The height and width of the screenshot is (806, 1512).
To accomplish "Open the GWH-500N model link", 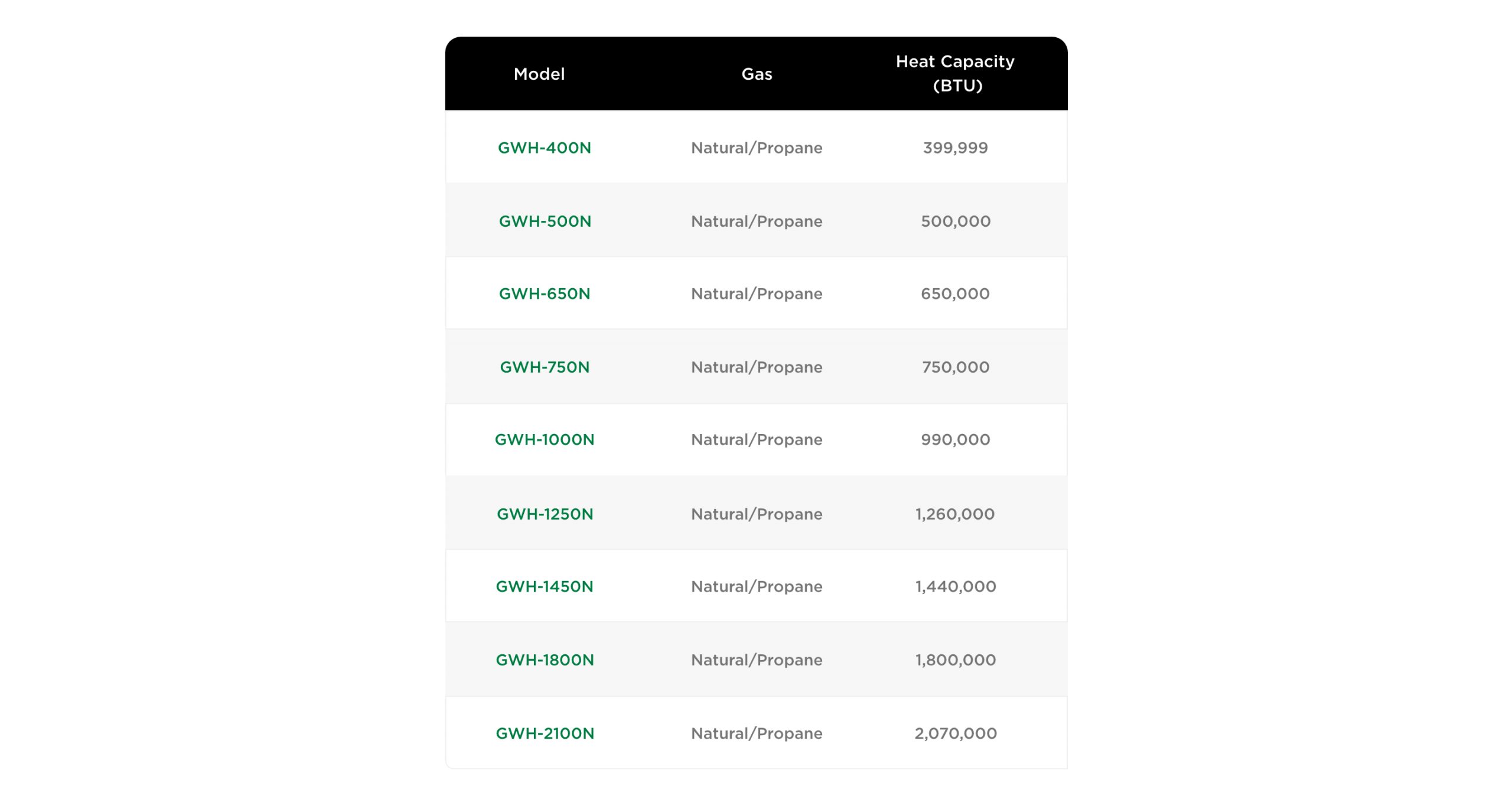I will (545, 221).
